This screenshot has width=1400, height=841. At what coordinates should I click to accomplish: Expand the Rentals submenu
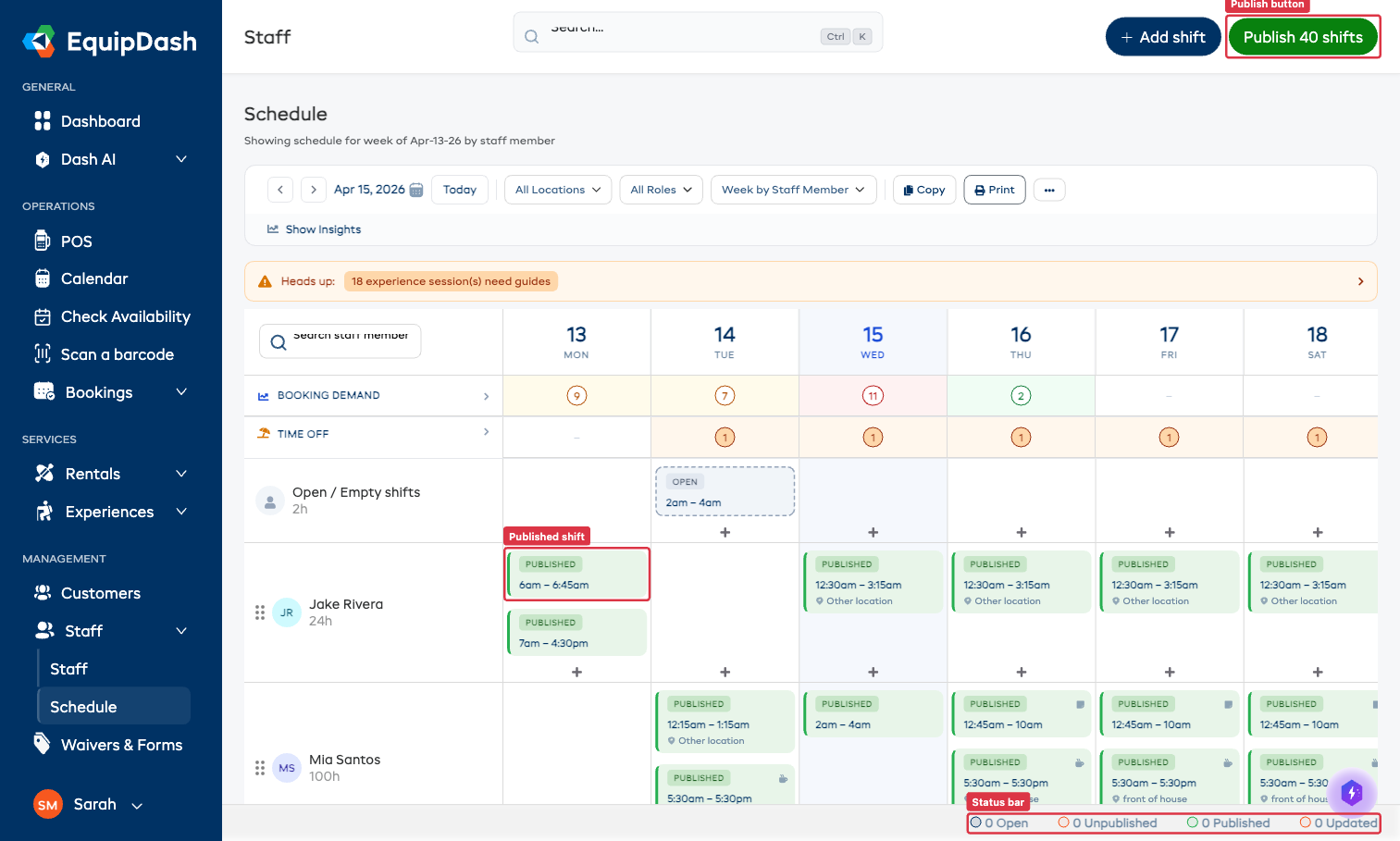click(111, 474)
